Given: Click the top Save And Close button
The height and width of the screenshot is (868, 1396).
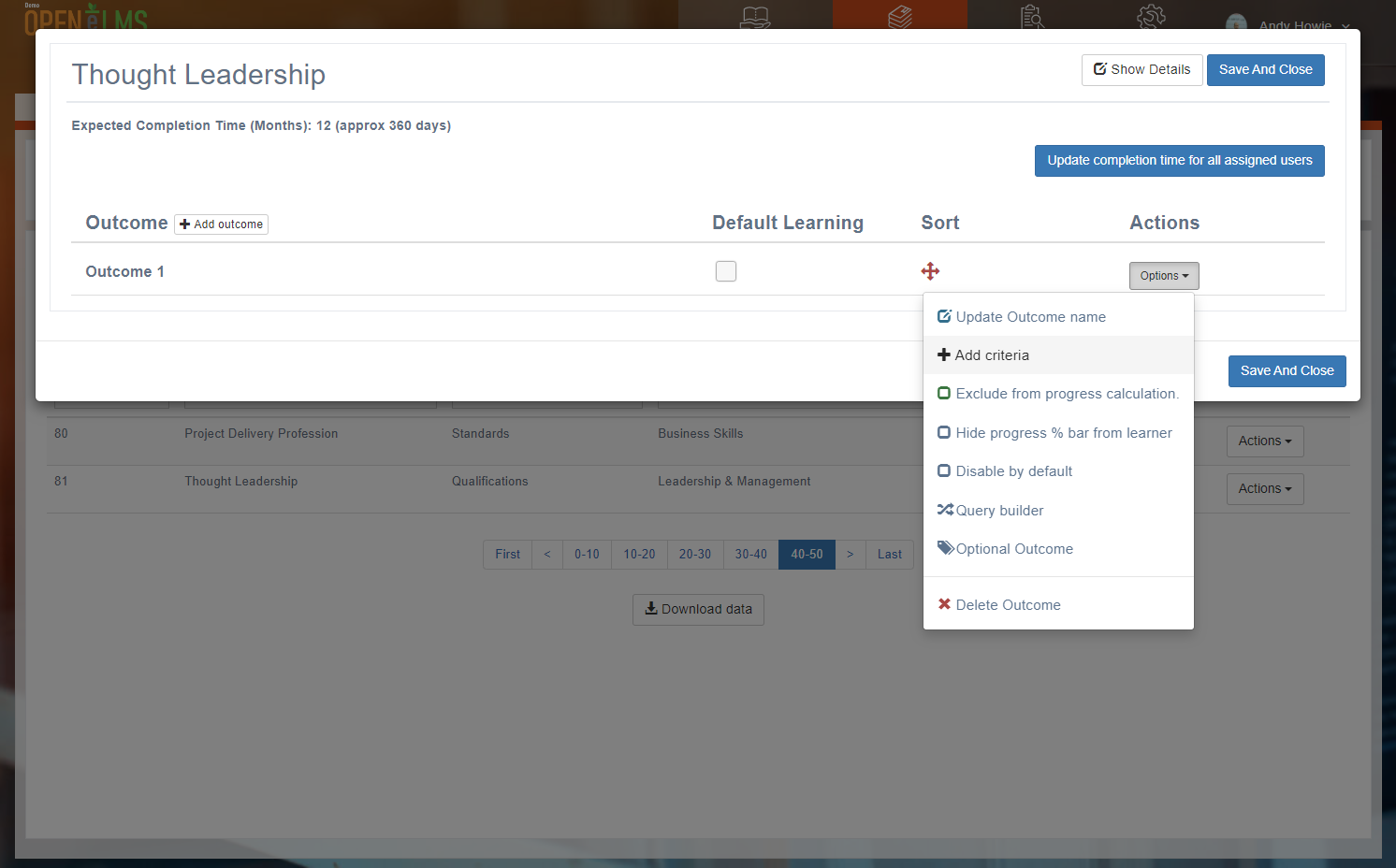Looking at the screenshot, I should (1265, 70).
